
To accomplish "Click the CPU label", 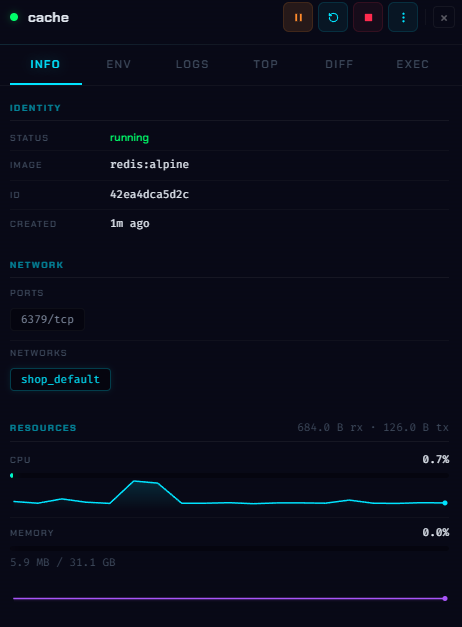I will pos(20,460).
